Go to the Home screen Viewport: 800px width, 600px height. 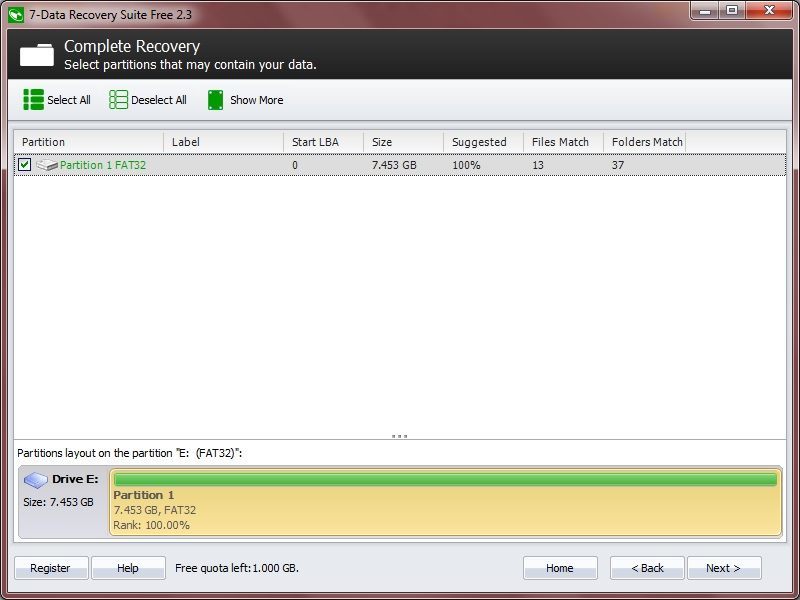click(x=560, y=568)
